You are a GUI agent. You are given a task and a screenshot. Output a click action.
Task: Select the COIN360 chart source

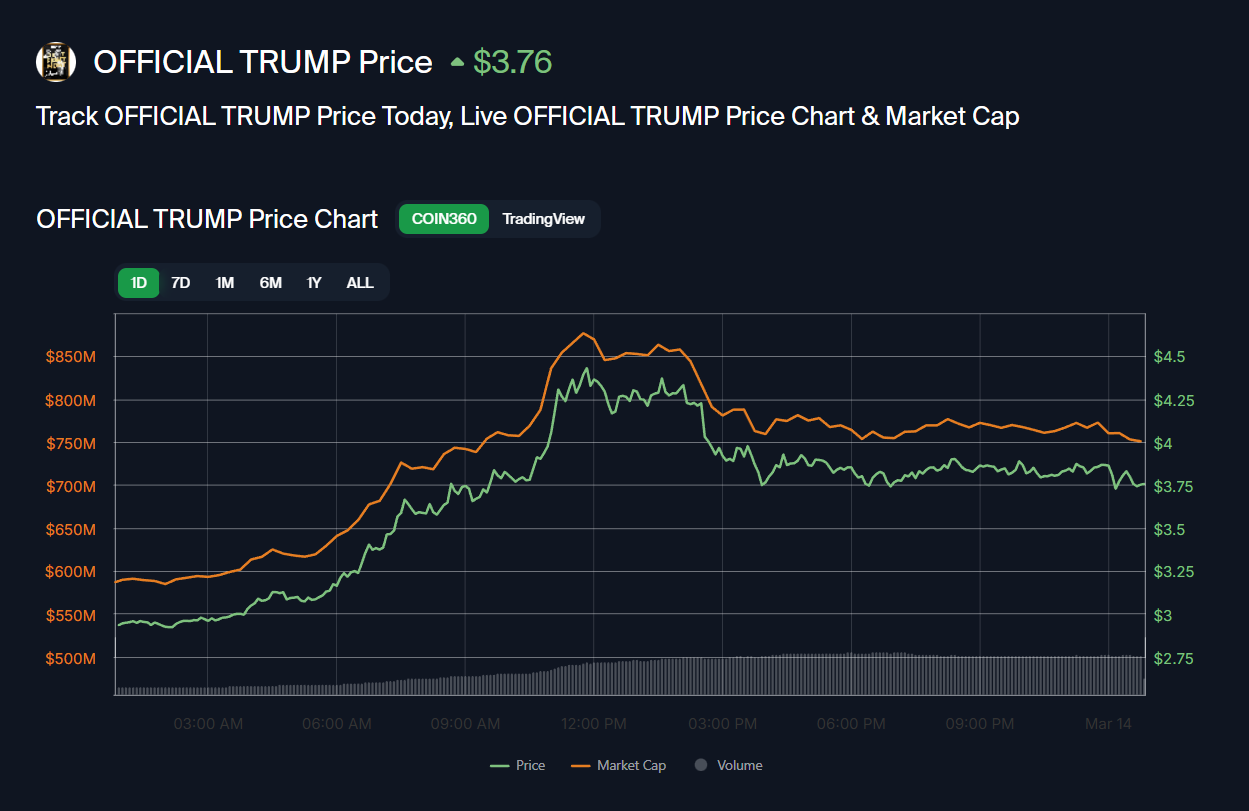[x=444, y=219]
